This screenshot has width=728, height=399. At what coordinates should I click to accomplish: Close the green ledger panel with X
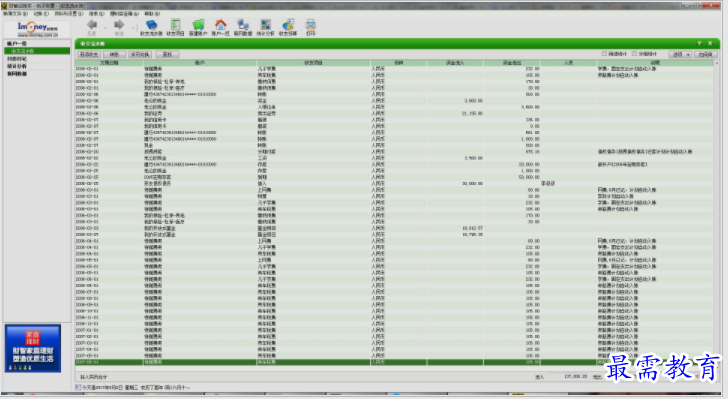710,43
